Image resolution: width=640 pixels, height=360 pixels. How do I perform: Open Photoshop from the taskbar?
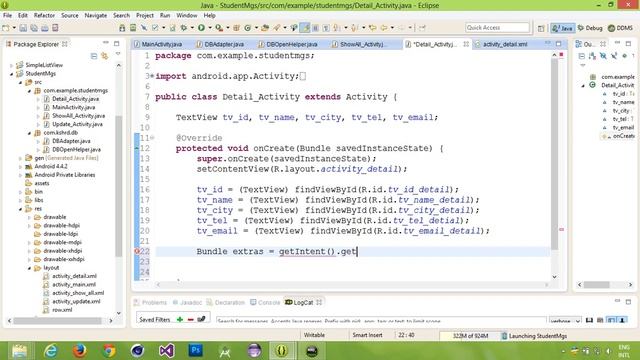[x=196, y=351]
